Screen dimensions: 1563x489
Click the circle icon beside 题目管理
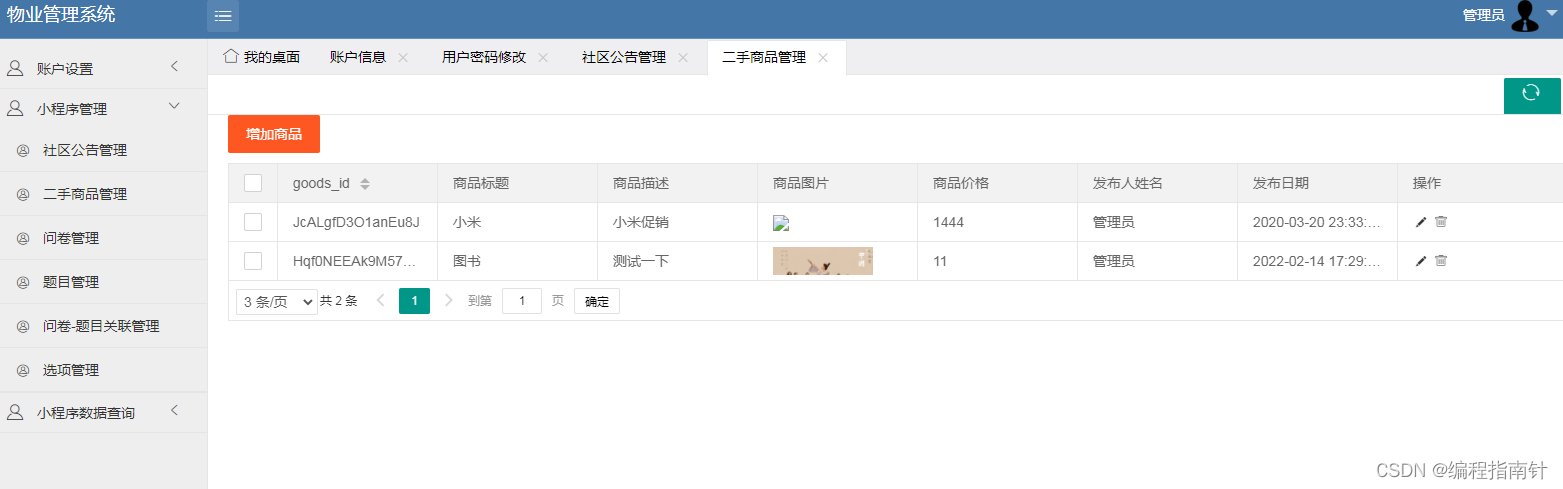[x=23, y=283]
